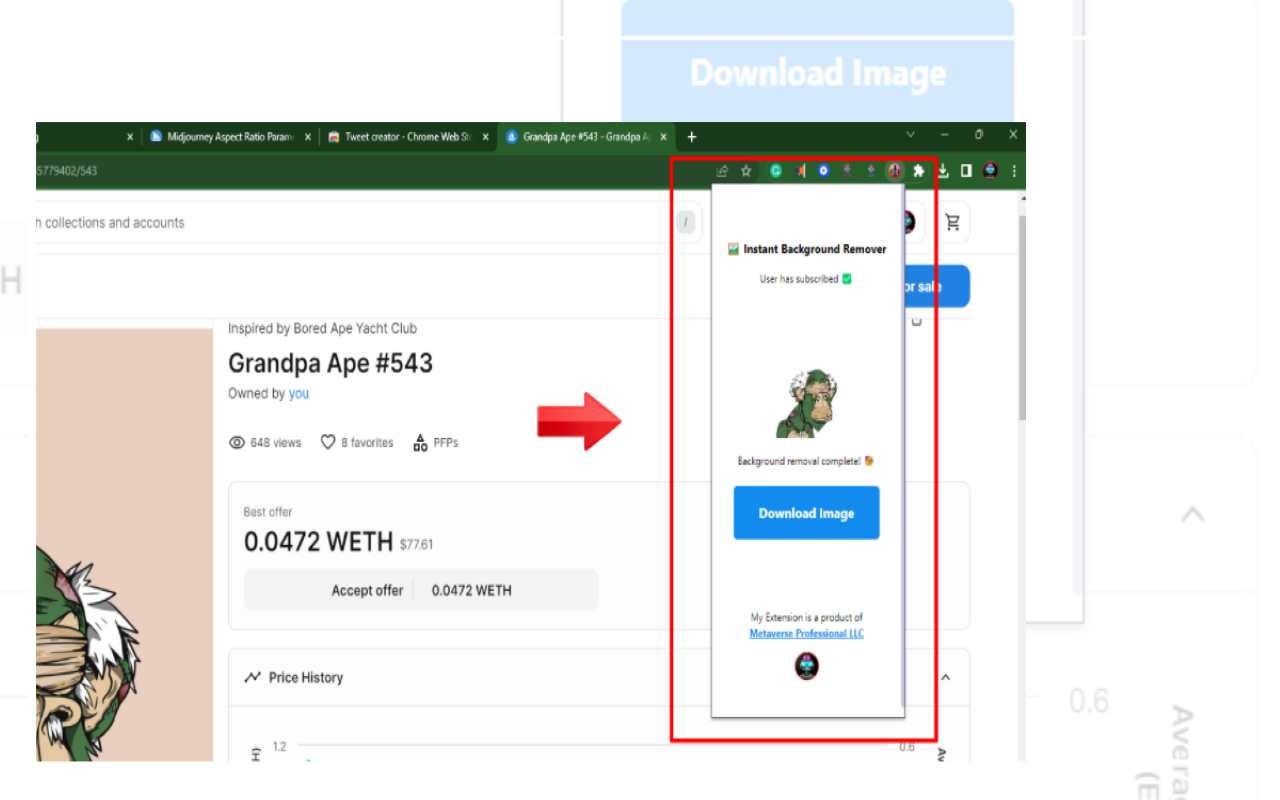Click the page vertical scrollbar
Screen dimensions: 1280x800
point(1021,318)
